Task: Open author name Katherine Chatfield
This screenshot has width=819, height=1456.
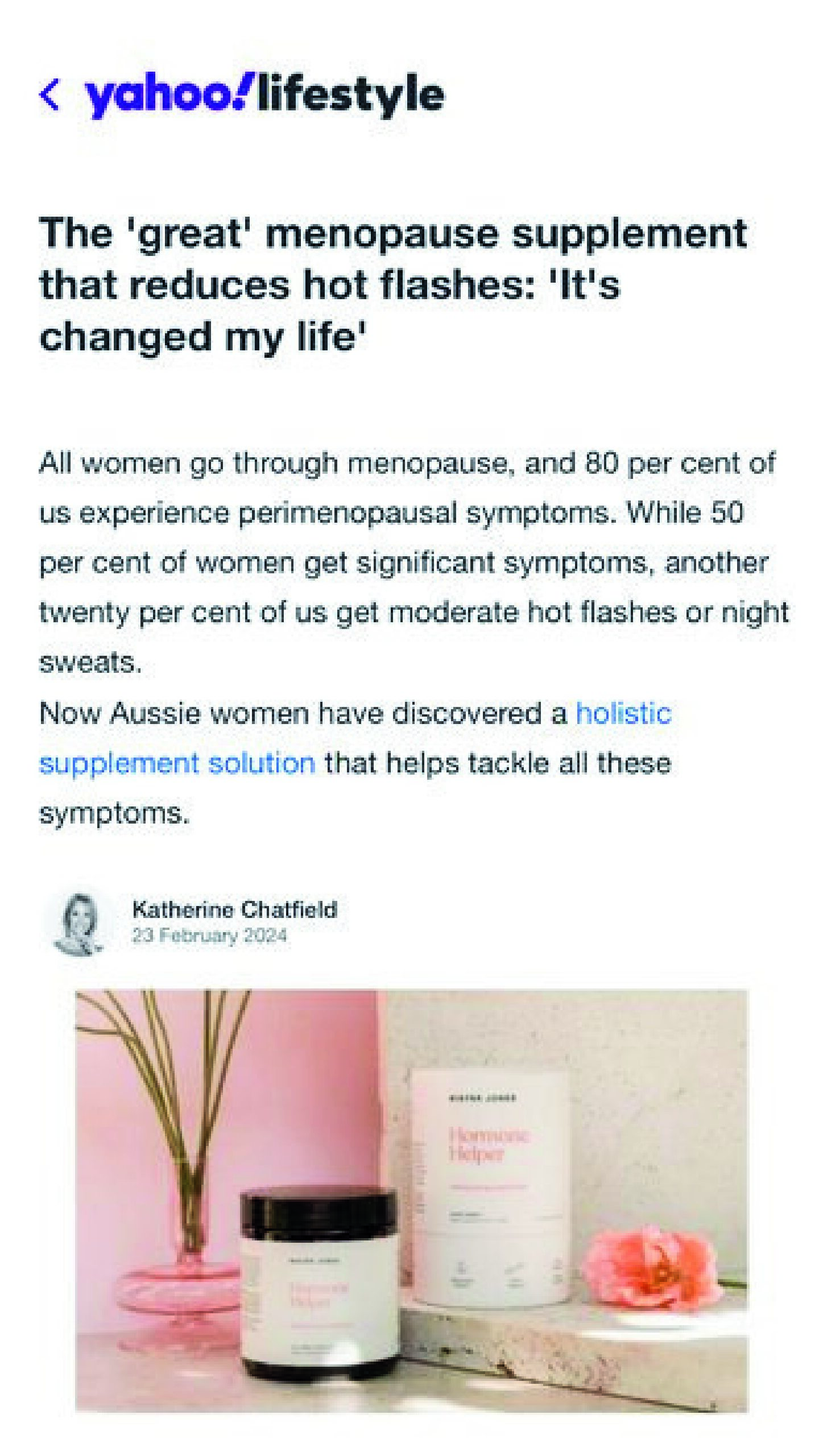Action: 234,909
